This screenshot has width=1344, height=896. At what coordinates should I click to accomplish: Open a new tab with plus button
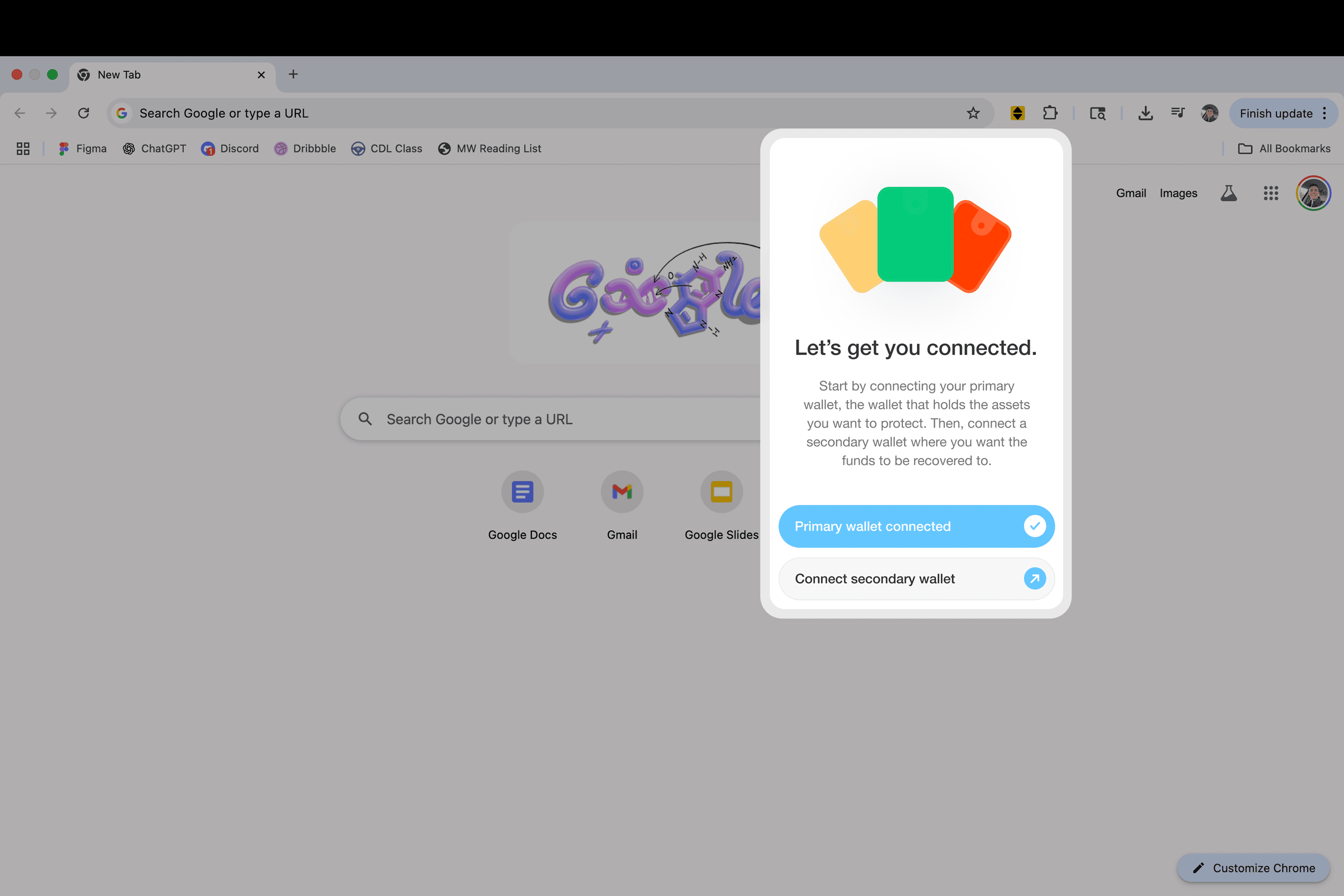click(293, 74)
